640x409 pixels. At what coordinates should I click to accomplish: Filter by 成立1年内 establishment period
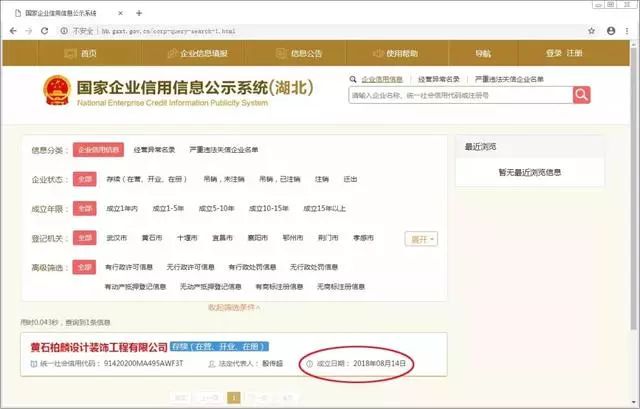(x=120, y=209)
